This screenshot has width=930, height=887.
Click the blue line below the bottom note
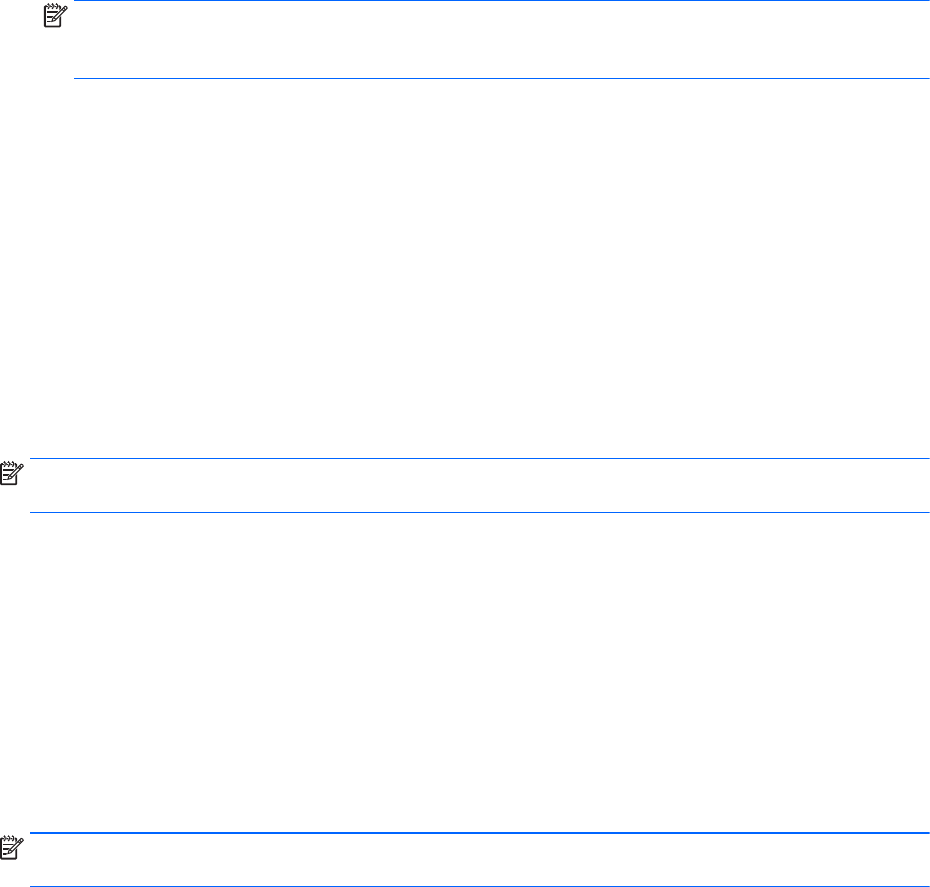point(479,886)
